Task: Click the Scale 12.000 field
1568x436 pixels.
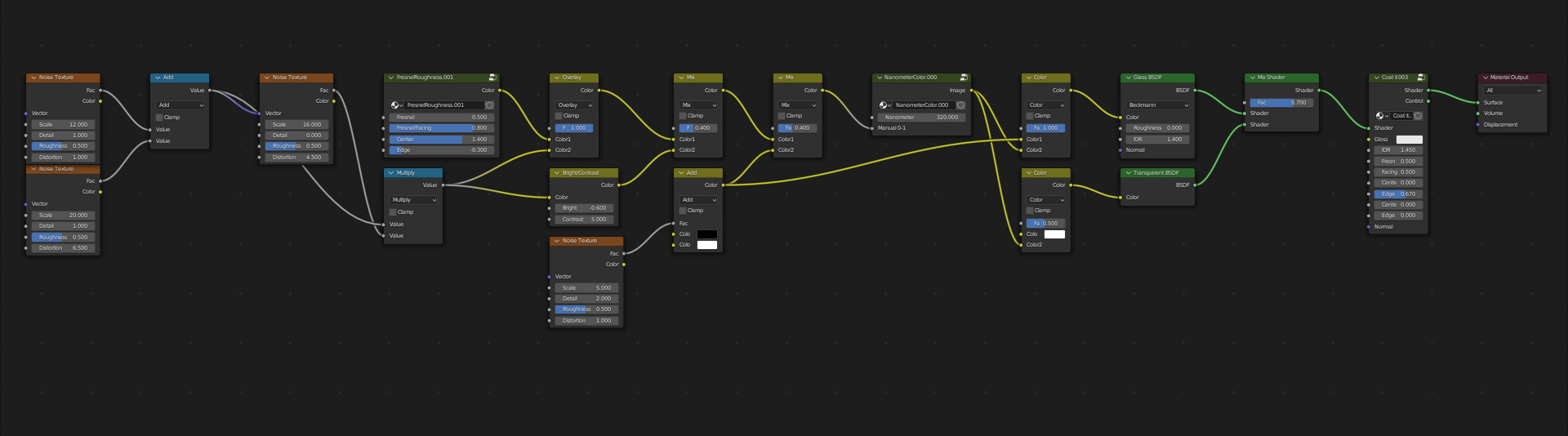Action: click(x=63, y=125)
